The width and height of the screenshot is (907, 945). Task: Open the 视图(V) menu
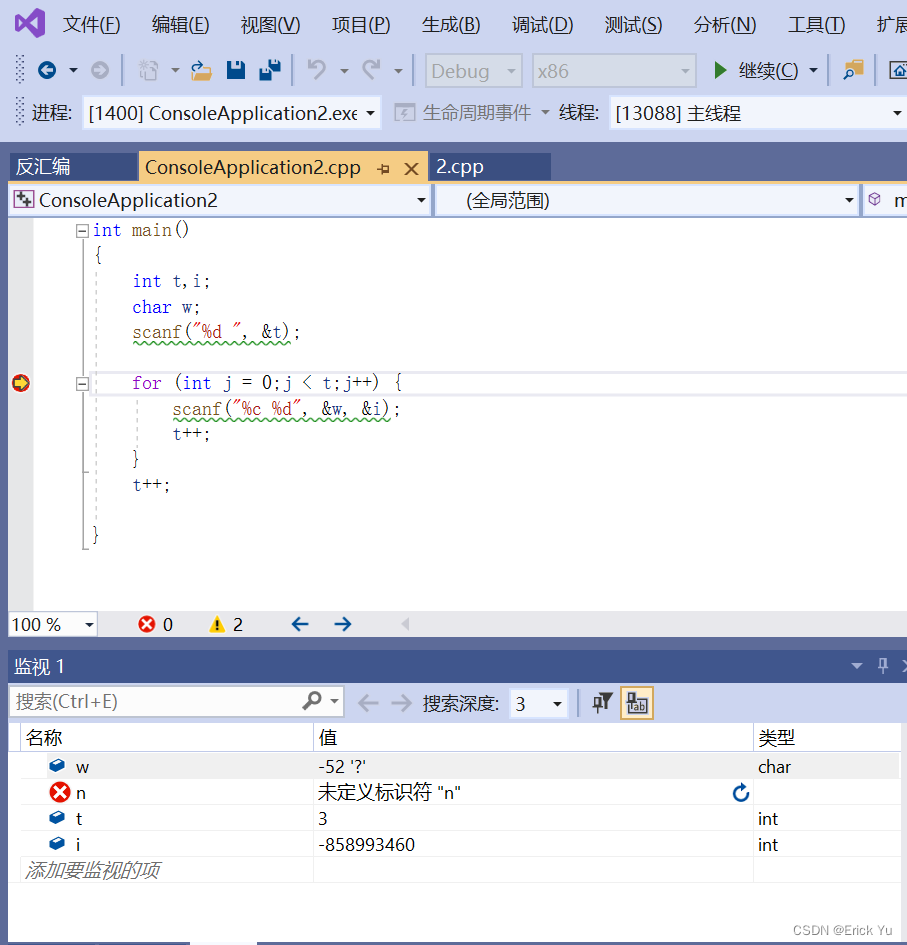click(x=270, y=25)
